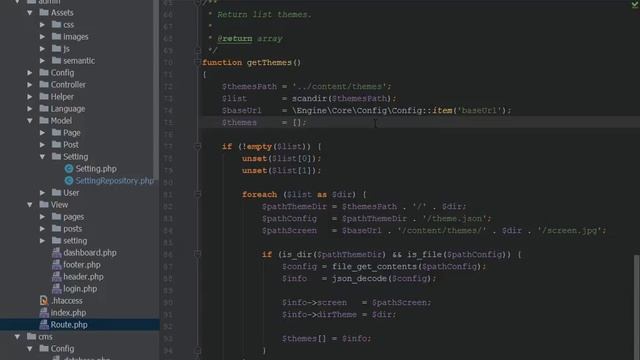Image resolution: width=640 pixels, height=360 pixels.
Task: Collapse the Model folder arrow
Action: tap(30, 121)
